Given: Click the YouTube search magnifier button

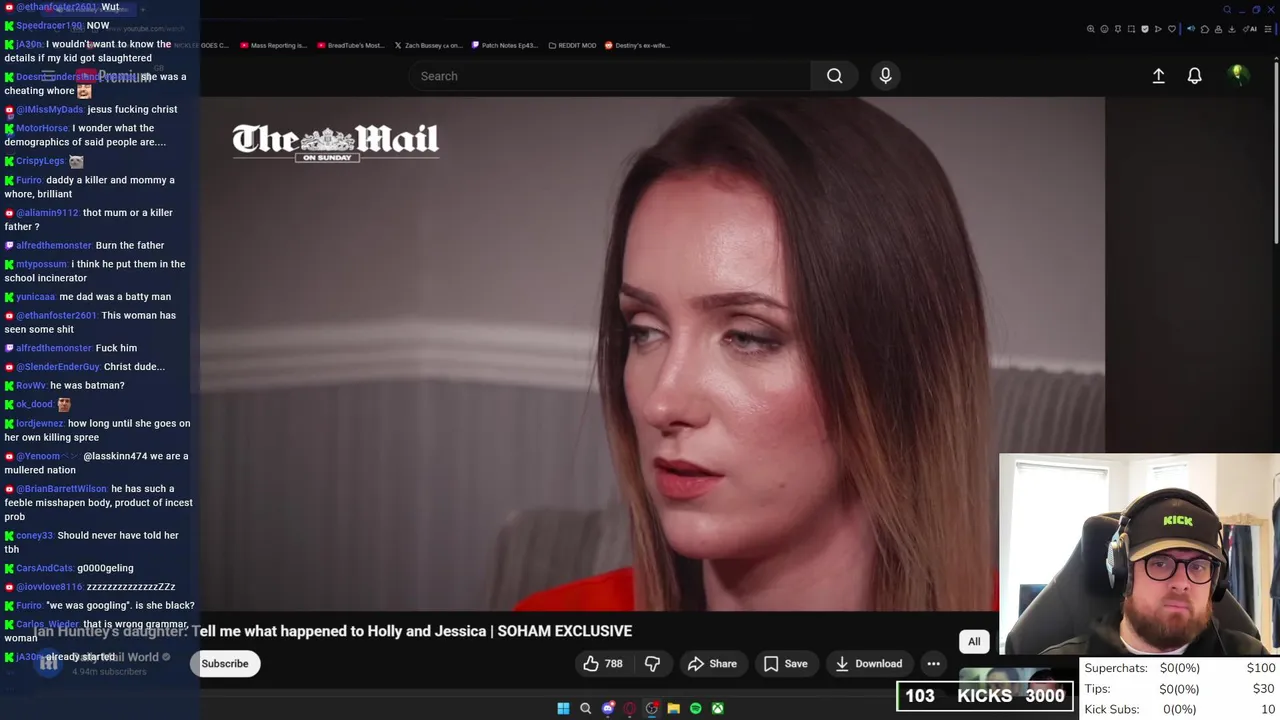Looking at the screenshot, I should click(834, 76).
